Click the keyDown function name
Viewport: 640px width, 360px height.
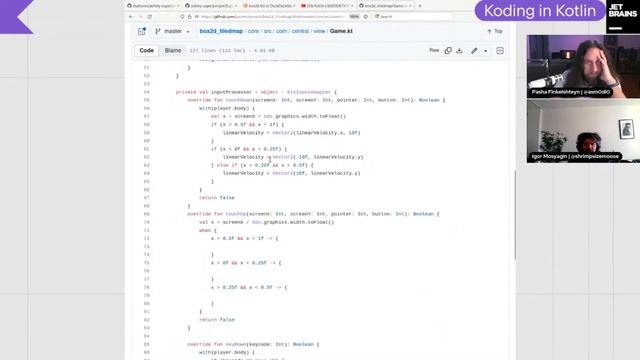(236, 344)
